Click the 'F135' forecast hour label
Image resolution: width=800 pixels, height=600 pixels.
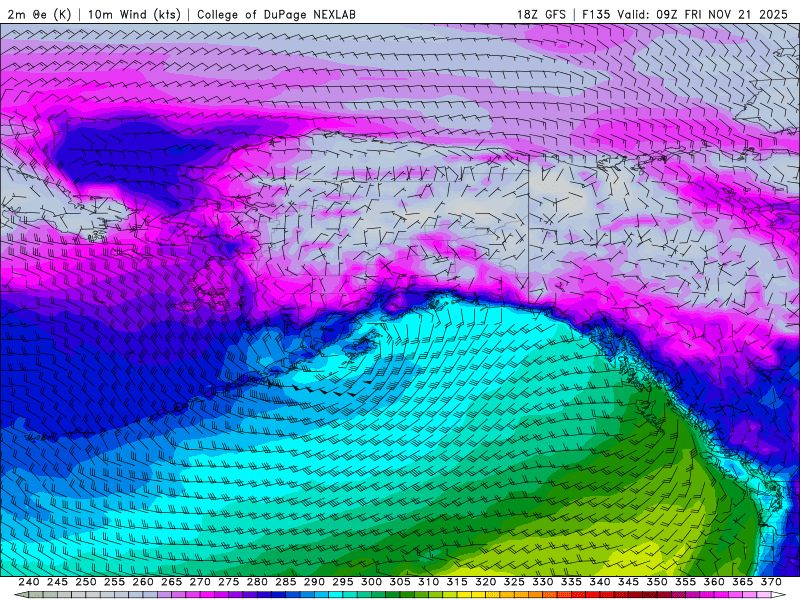point(596,14)
